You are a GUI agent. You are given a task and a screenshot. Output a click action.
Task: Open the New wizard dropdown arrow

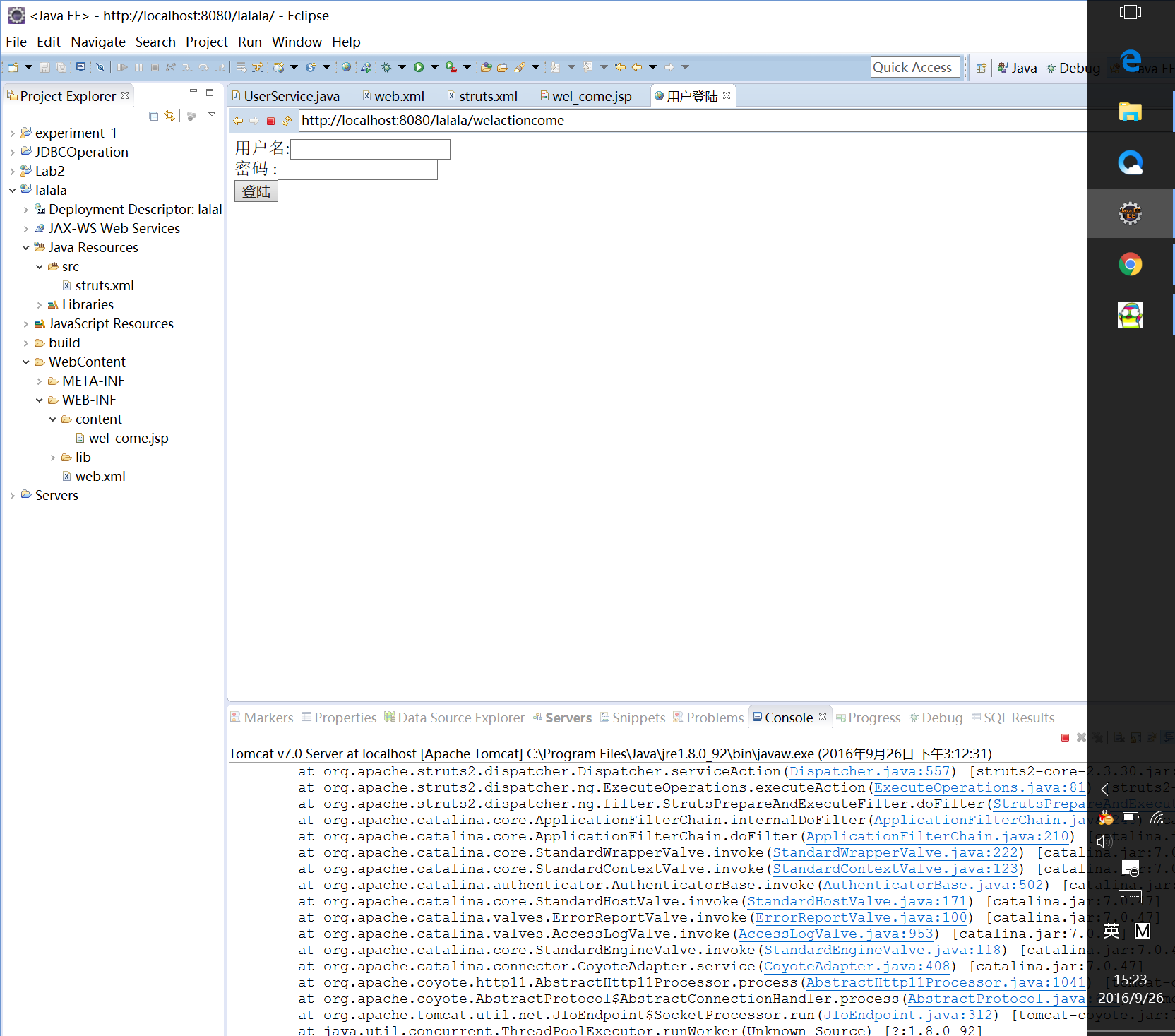coord(28,67)
